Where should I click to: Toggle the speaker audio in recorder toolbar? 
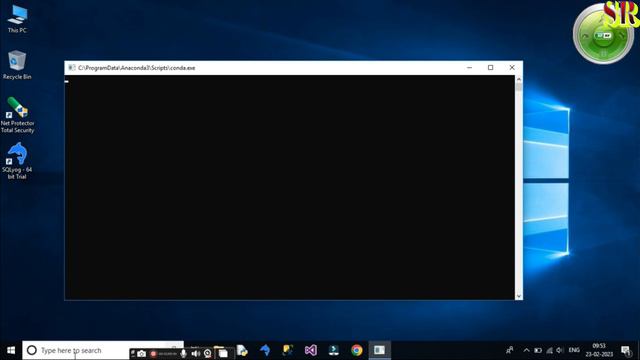point(196,353)
